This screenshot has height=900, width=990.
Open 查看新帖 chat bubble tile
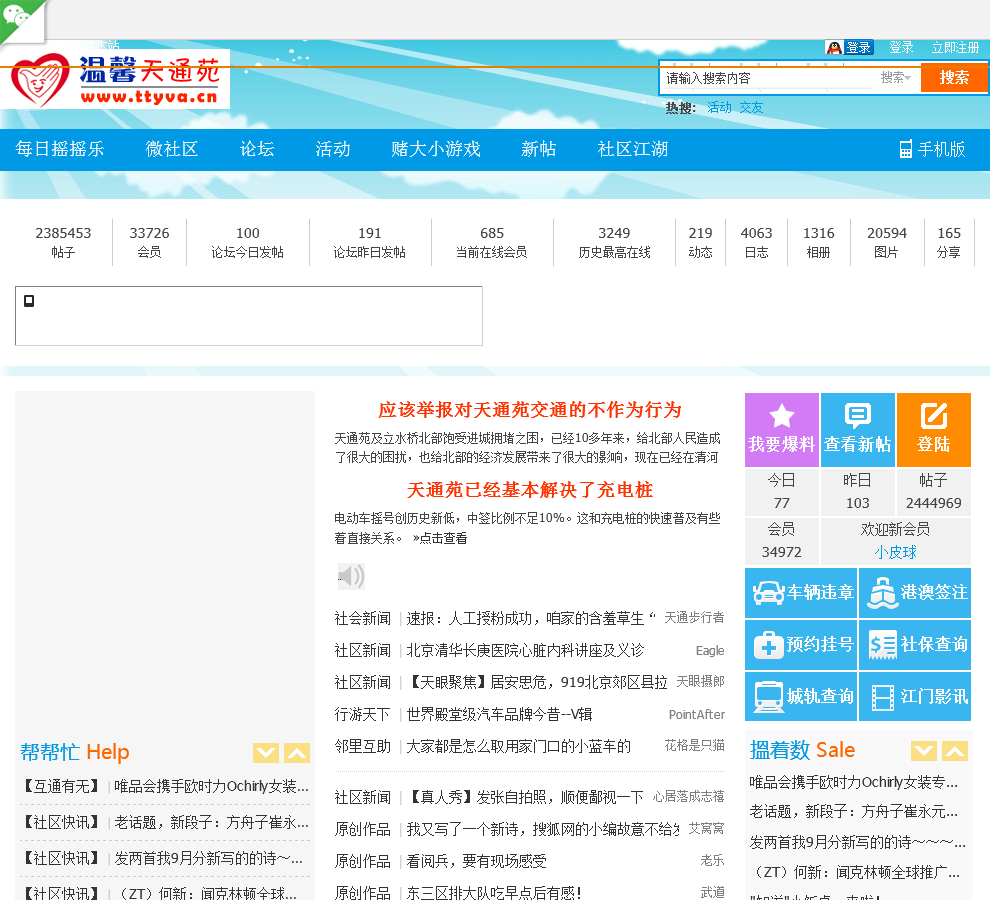858,430
